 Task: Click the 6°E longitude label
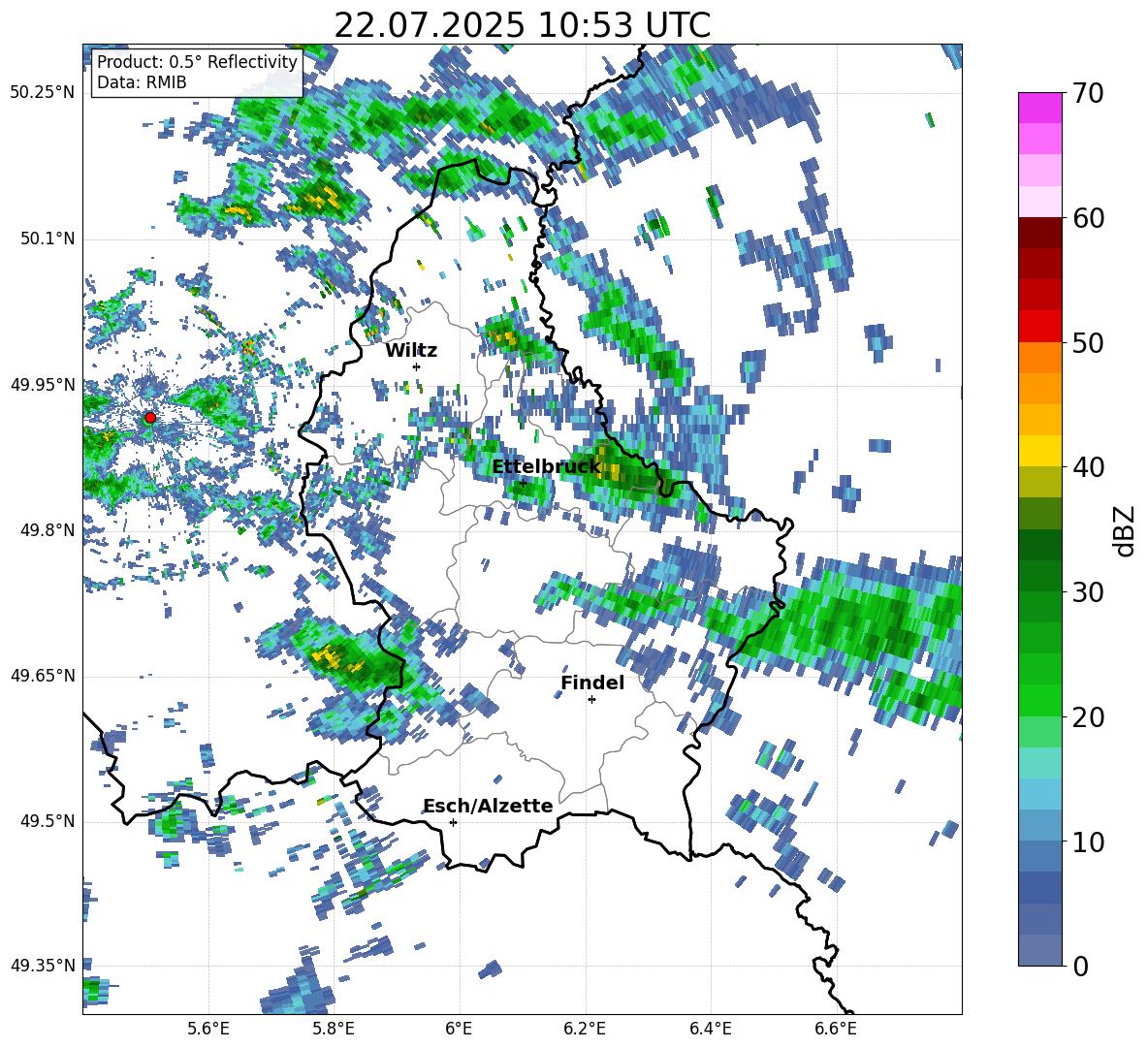click(459, 1029)
